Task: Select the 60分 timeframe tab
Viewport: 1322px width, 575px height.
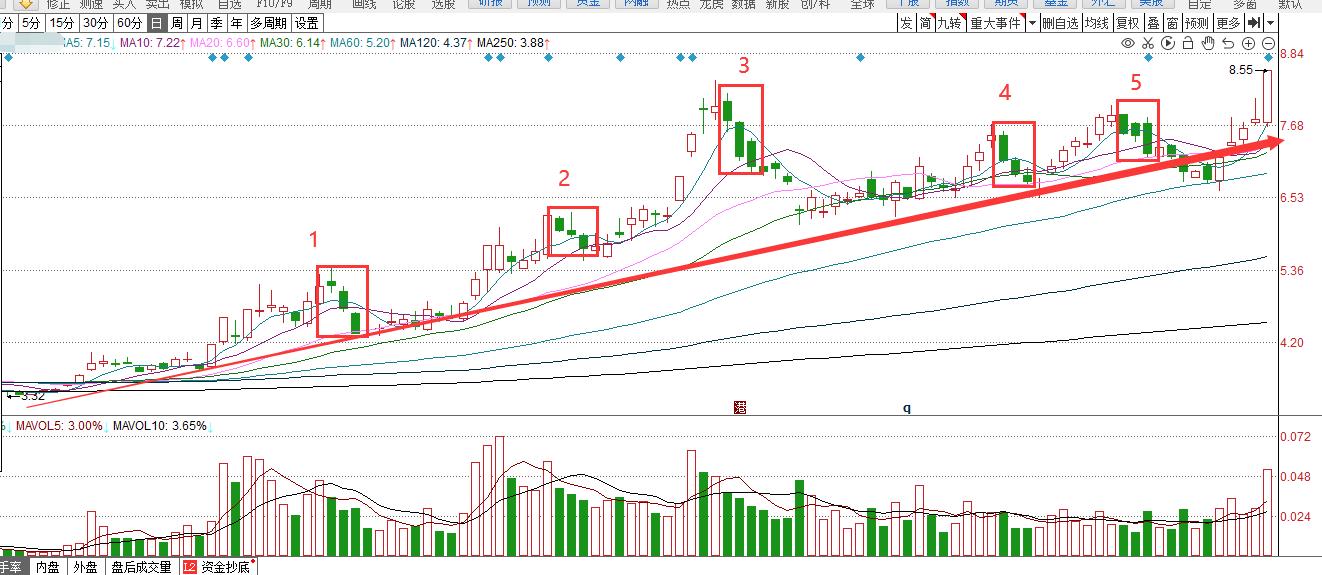Action: (128, 23)
